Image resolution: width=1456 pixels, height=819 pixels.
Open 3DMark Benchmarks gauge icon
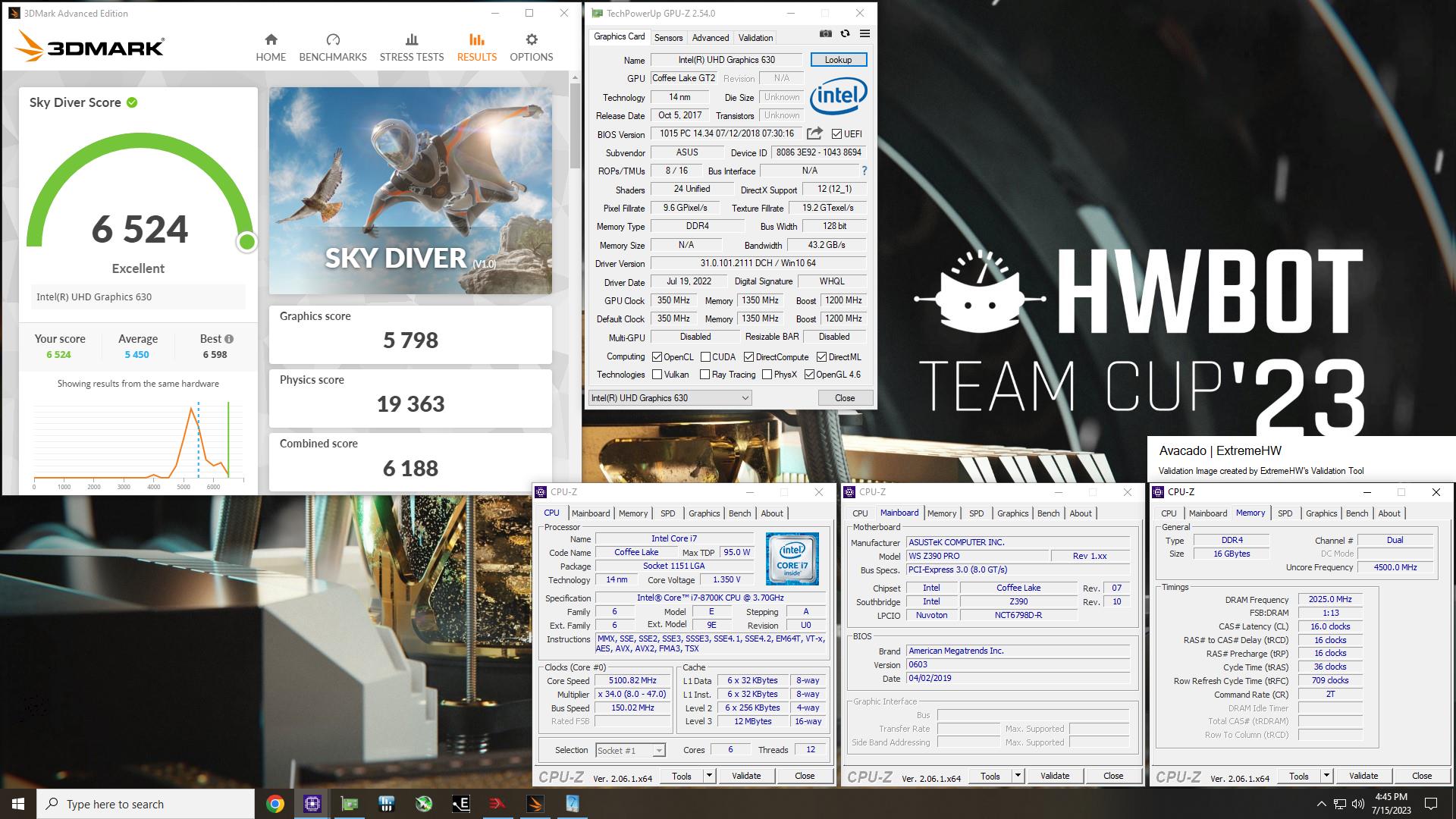pos(333,40)
